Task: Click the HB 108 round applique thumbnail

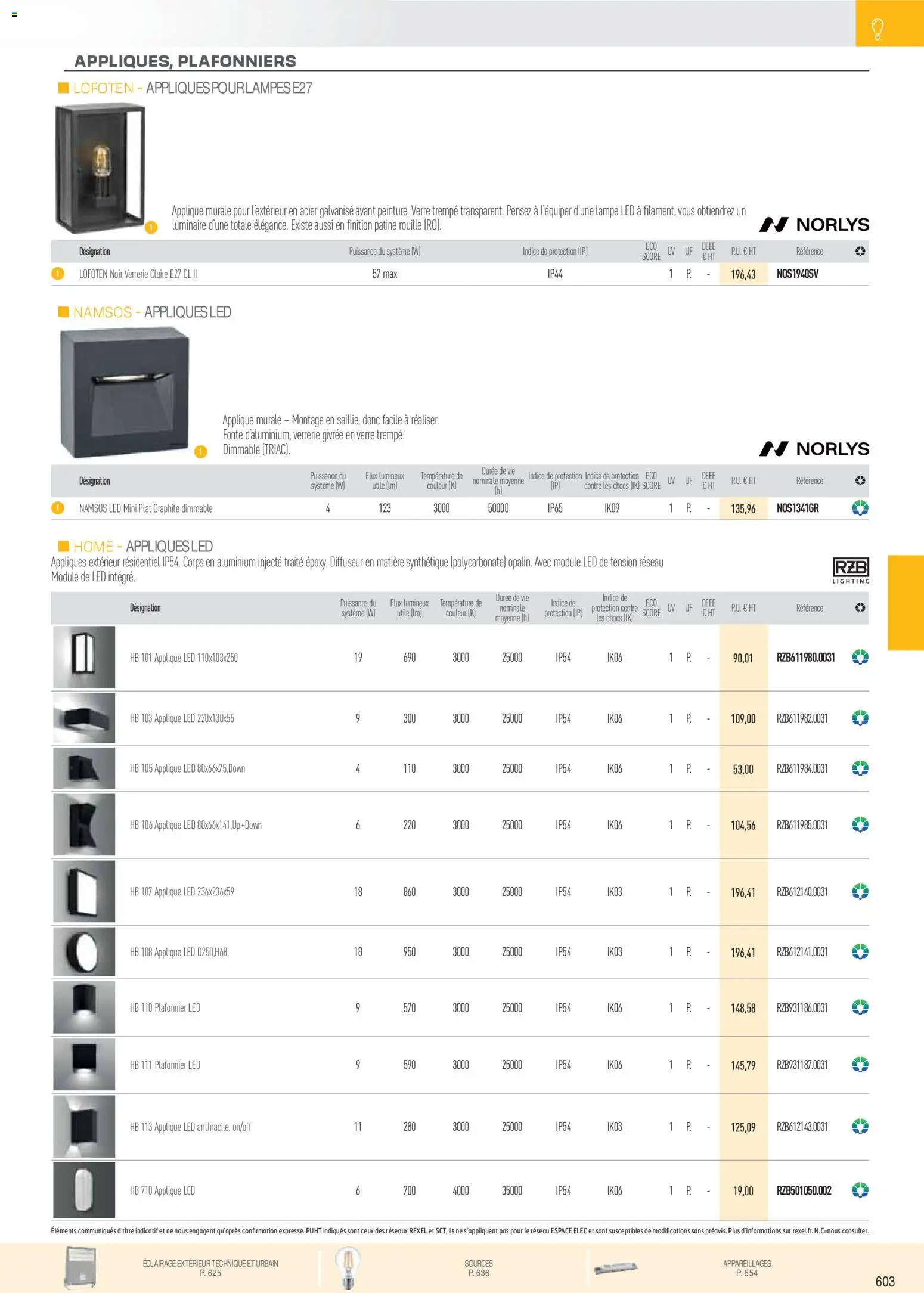Action: click(x=84, y=951)
